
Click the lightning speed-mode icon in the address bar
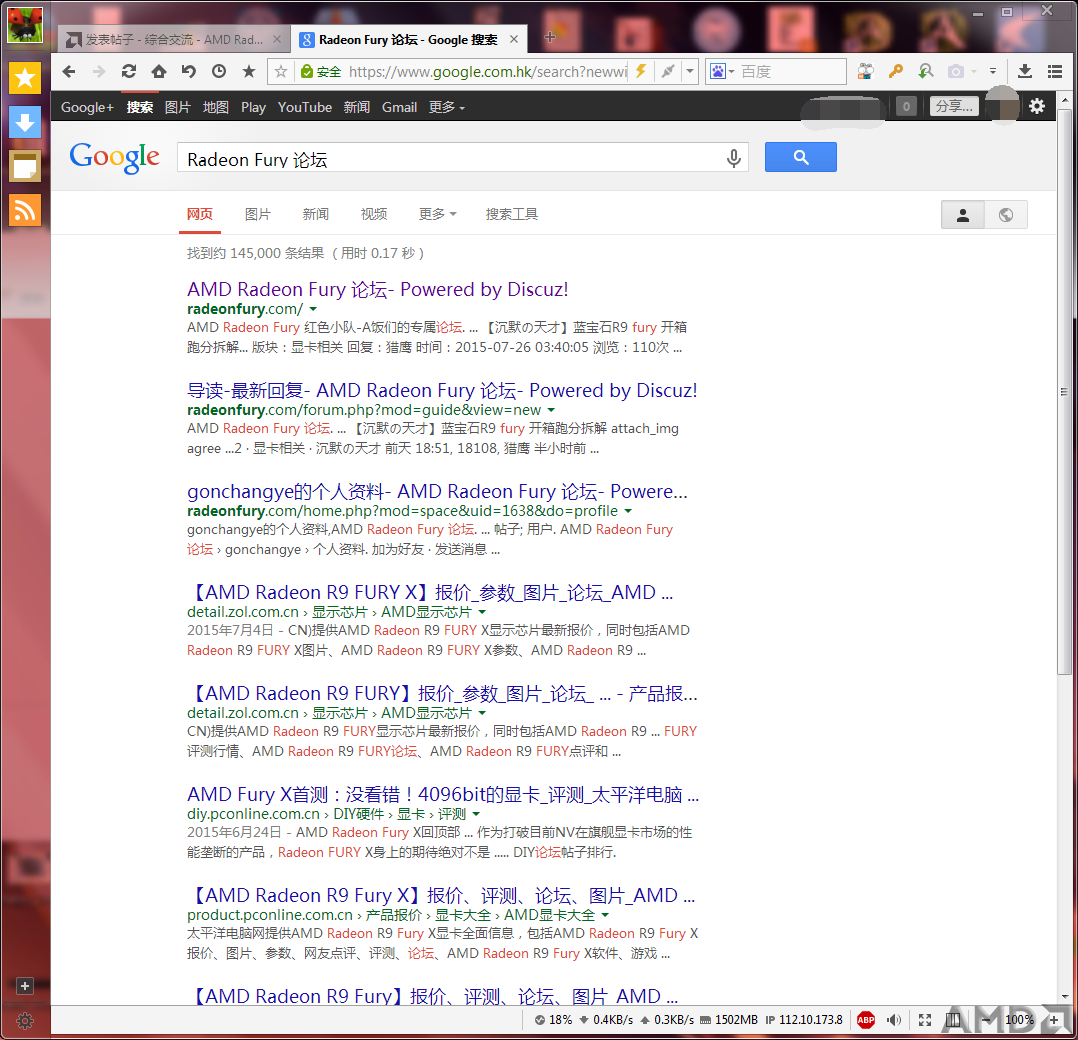641,71
